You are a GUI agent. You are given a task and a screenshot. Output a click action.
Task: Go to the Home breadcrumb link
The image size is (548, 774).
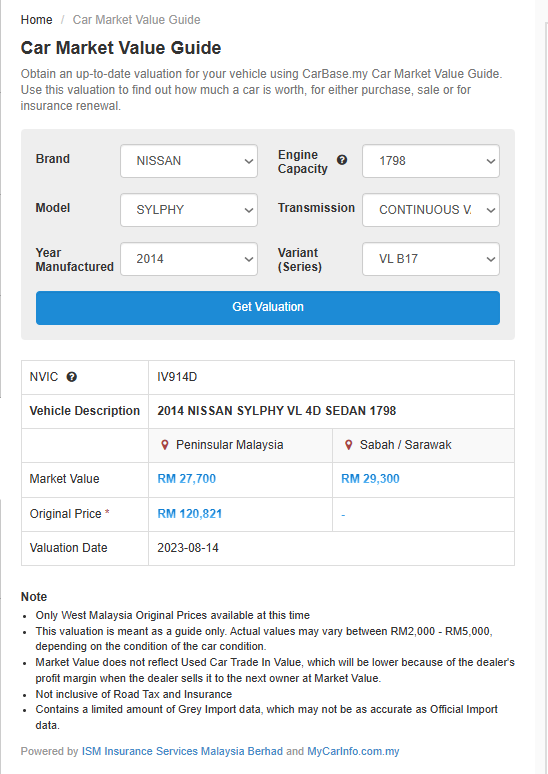coord(37,20)
